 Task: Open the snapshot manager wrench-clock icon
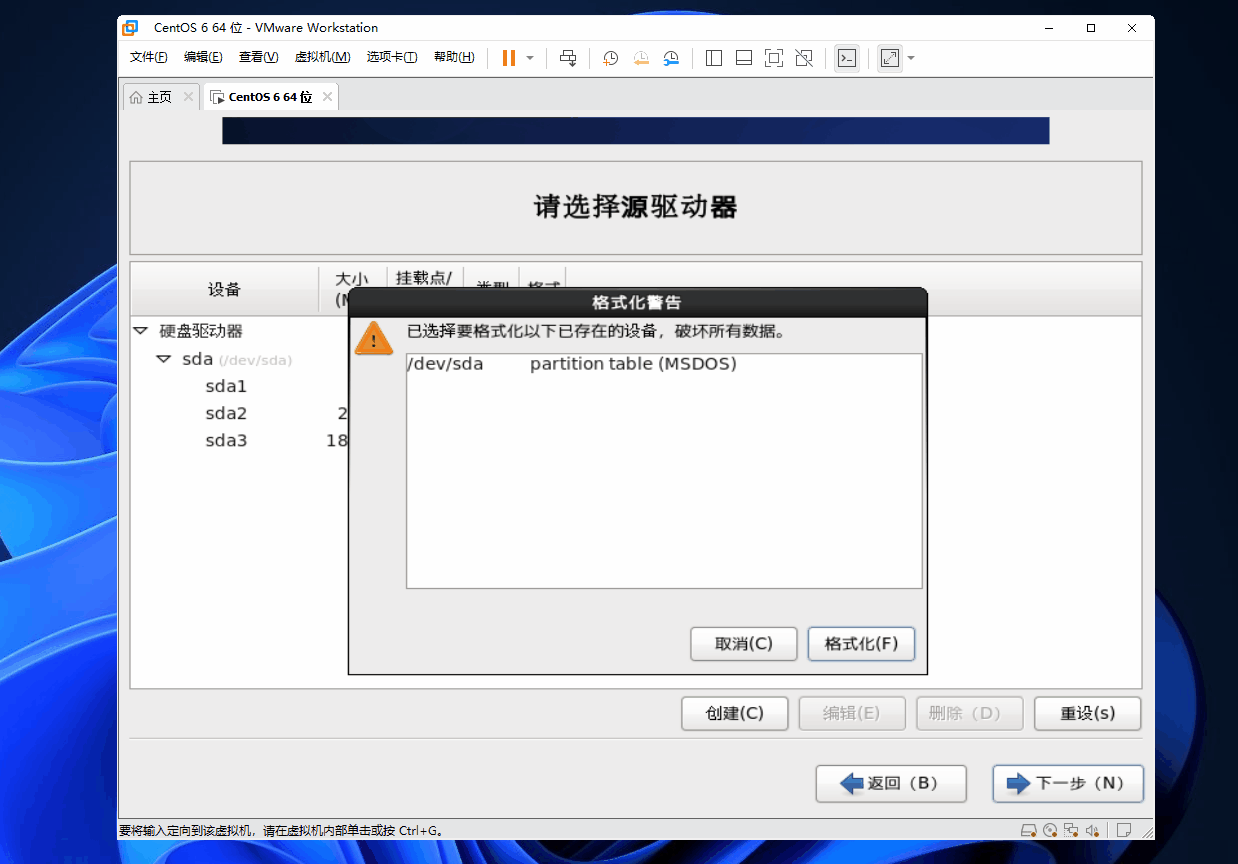click(x=671, y=58)
